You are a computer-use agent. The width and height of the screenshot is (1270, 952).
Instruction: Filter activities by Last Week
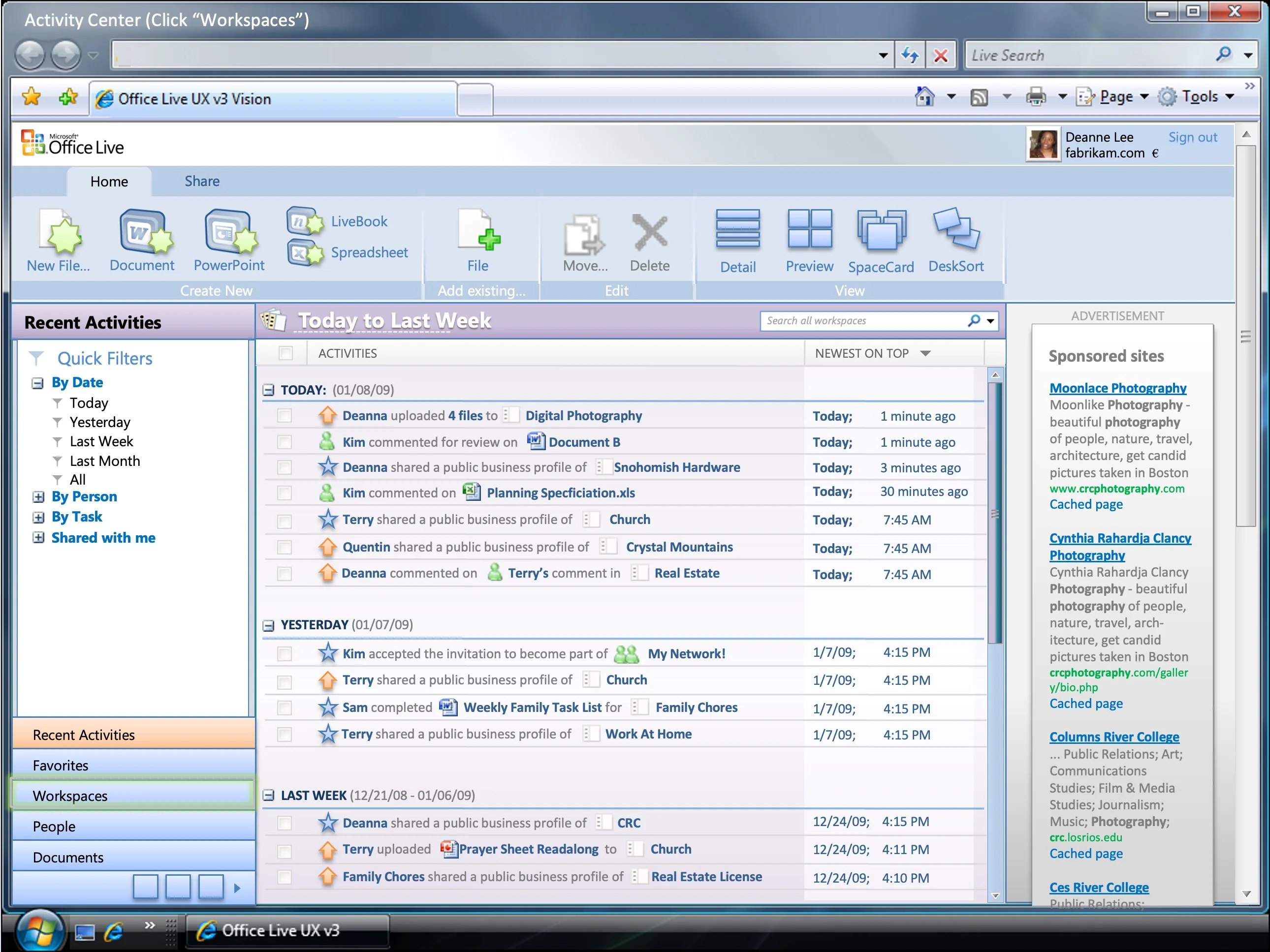[x=101, y=441]
